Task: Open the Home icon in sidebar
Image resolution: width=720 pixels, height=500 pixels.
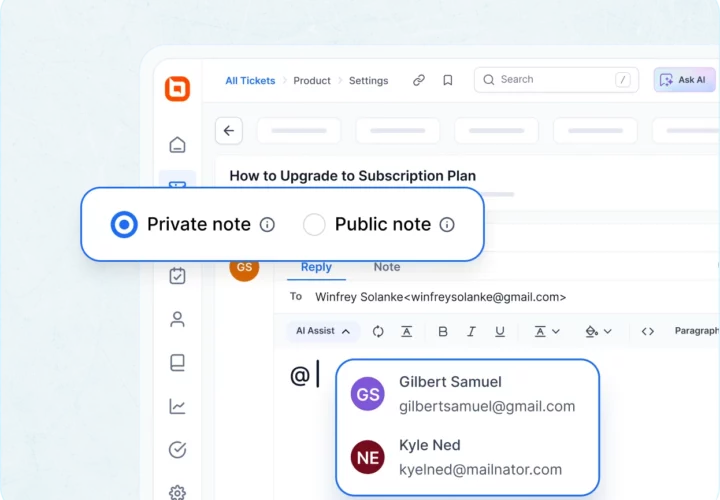Action: [177, 145]
